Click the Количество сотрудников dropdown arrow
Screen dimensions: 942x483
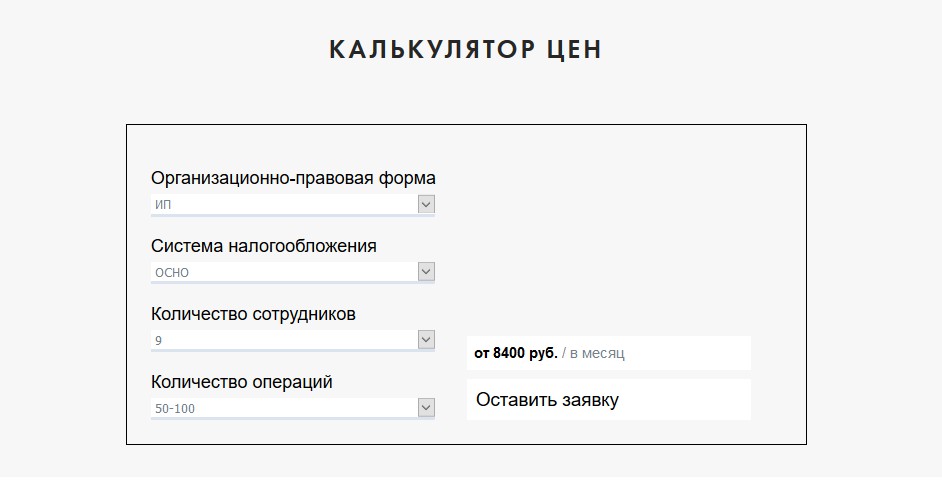(426, 340)
